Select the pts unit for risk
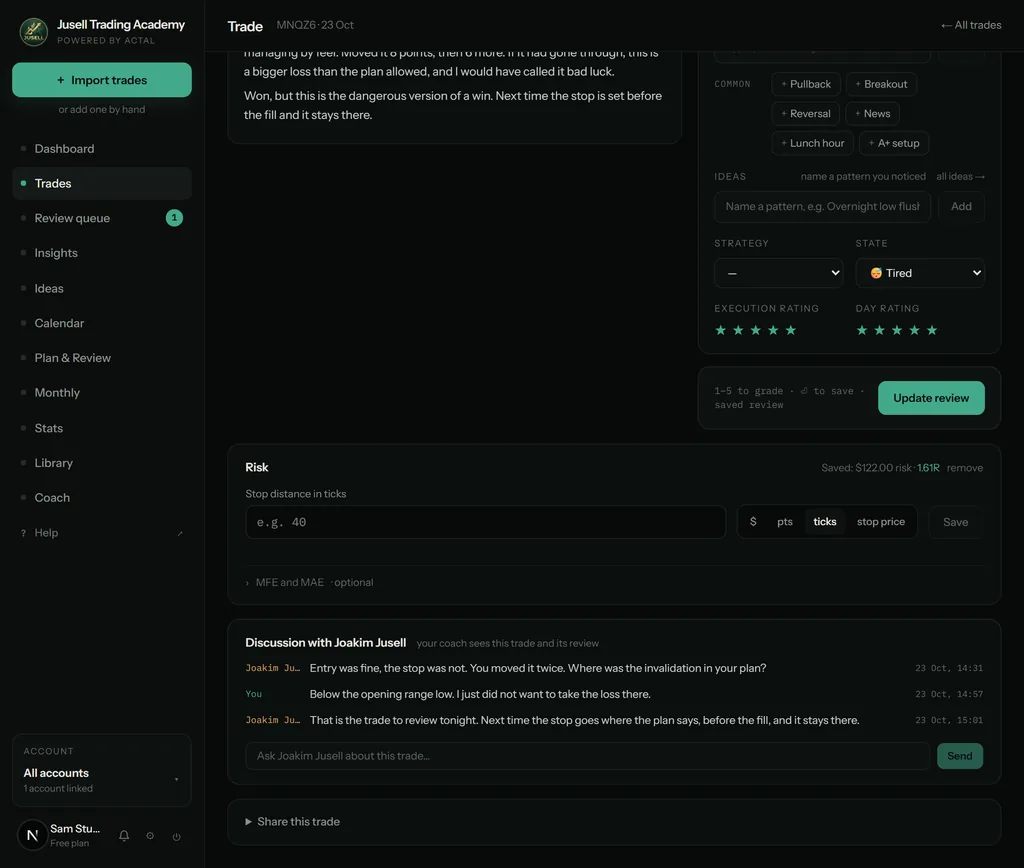The width and height of the screenshot is (1024, 868). [x=785, y=522]
